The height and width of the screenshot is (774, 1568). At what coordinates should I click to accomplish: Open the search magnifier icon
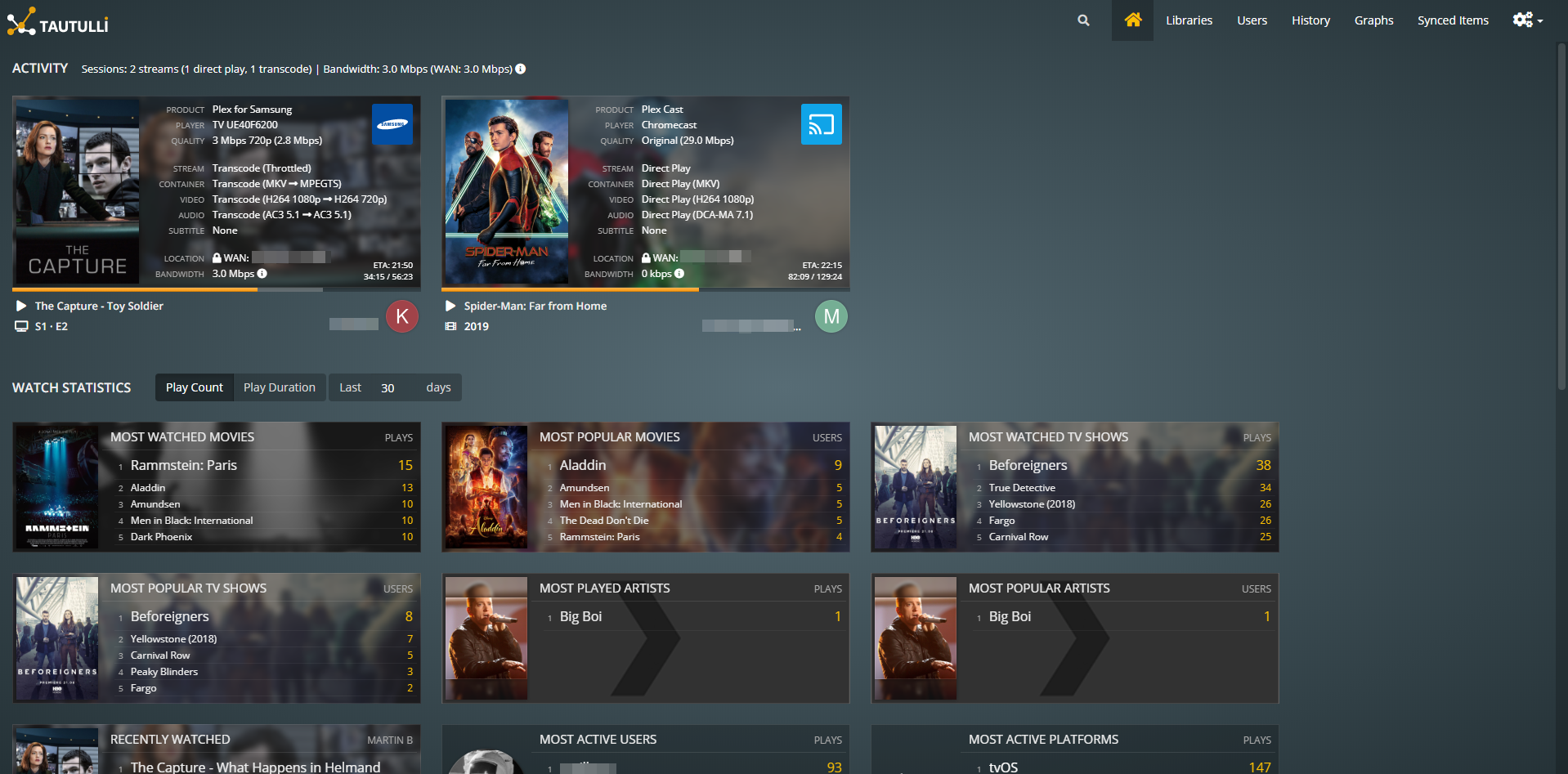click(x=1083, y=20)
